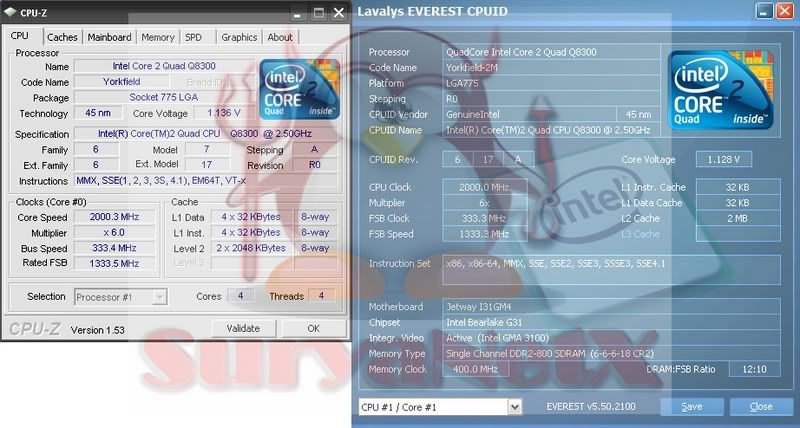
Task: Click the Ext. Model value 17
Action: click(x=207, y=165)
